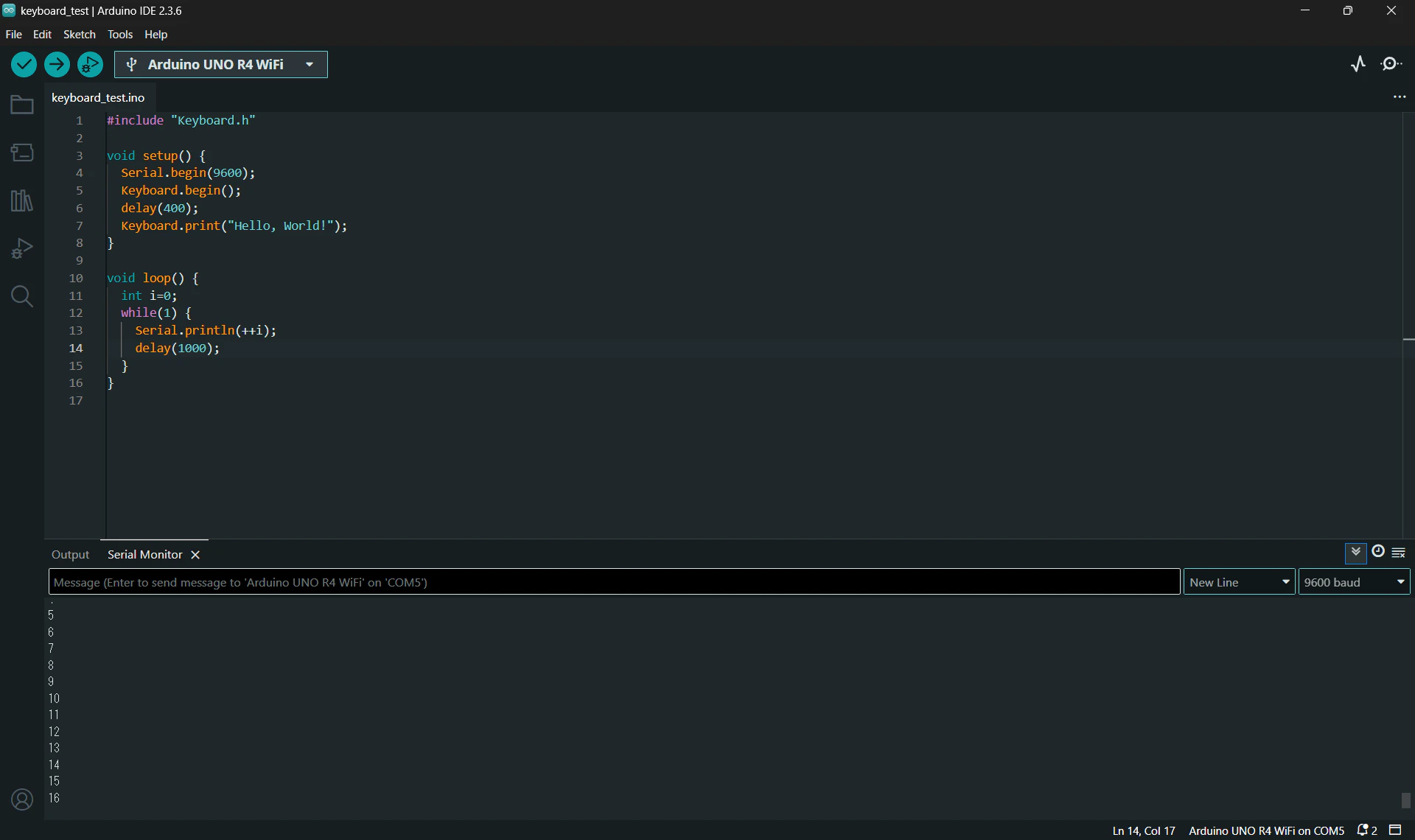Screen dimensions: 1415x840
Task: Click the Serial.begin(9600); line
Action: (188, 173)
